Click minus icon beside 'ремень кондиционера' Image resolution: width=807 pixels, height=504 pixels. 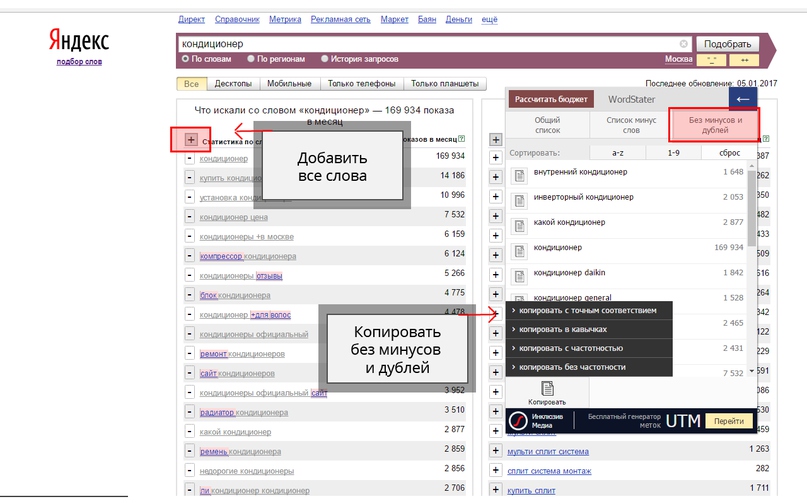189,451
